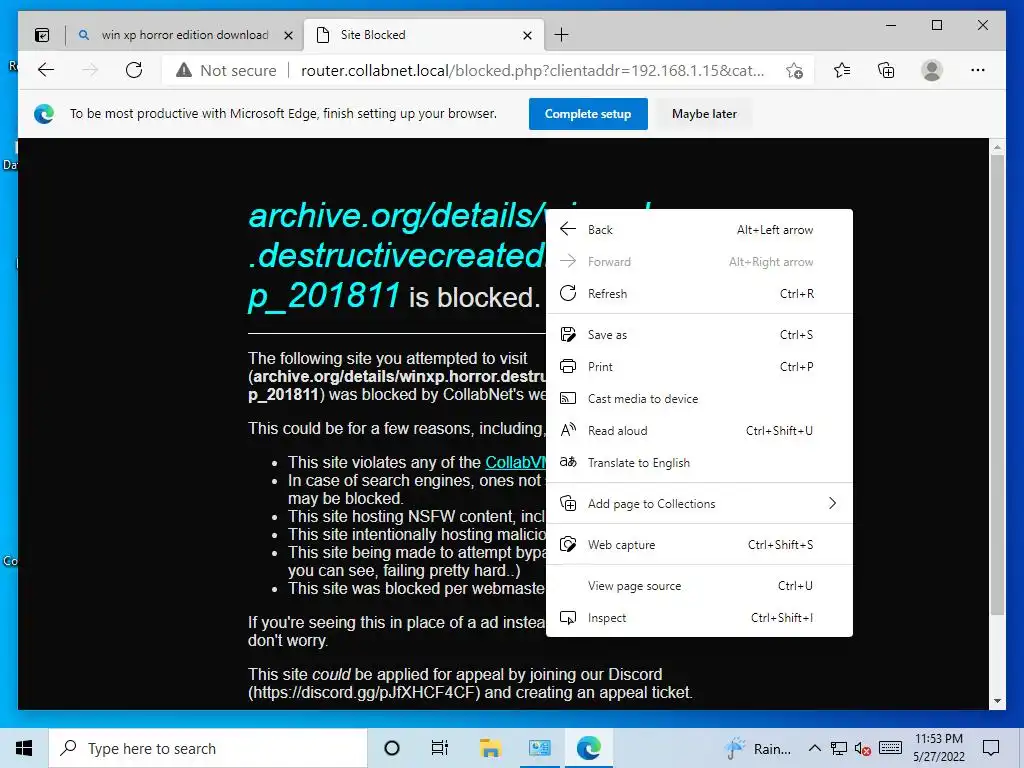Select Inspect in the context menu
Image resolution: width=1024 pixels, height=768 pixels.
click(699, 618)
